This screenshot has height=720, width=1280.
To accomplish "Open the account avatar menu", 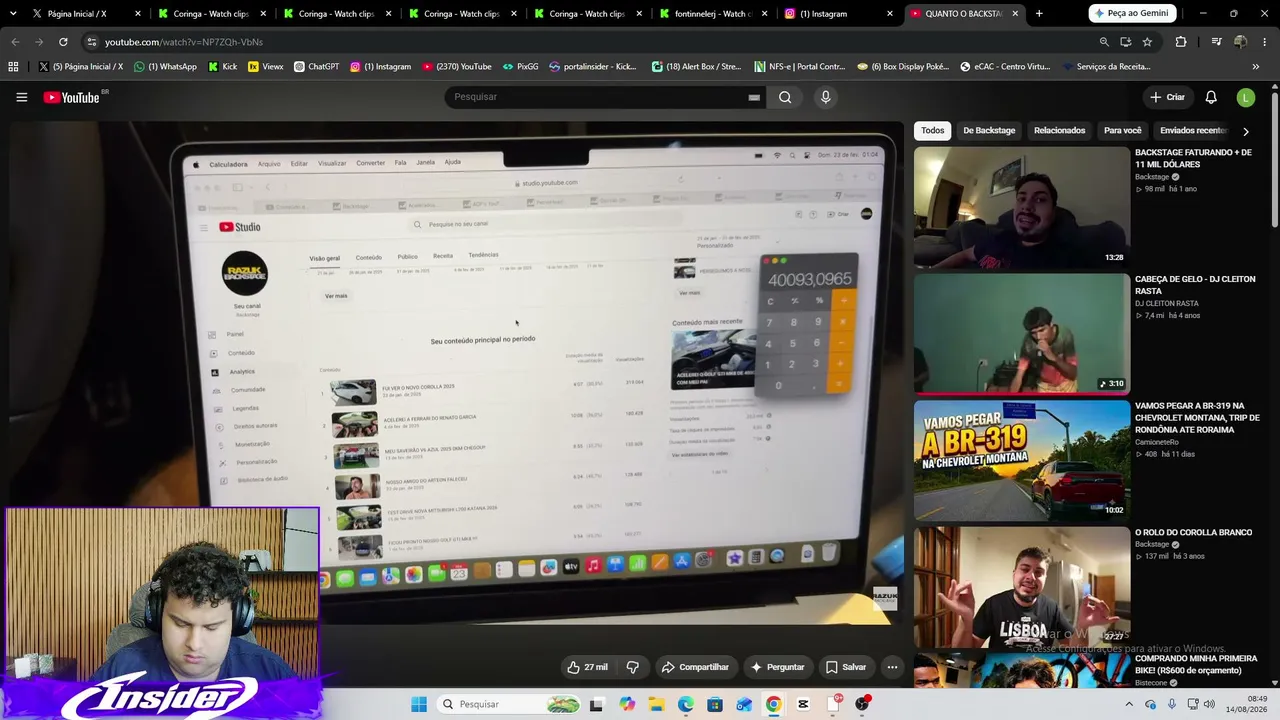I will (1245, 97).
